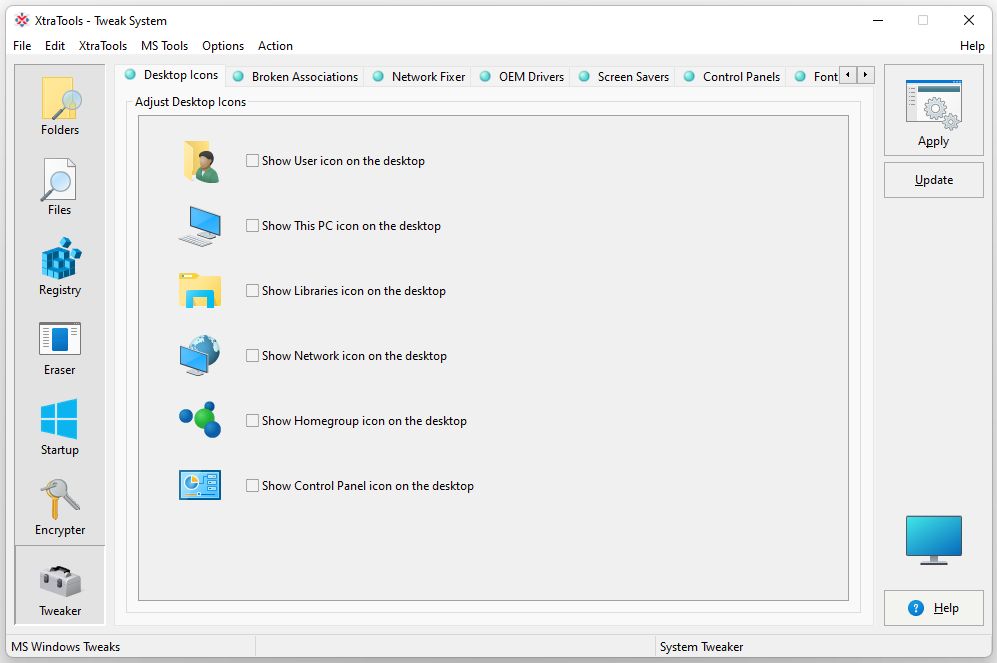Screen dimensions: 997x663
Task: Enable Show Control Panel icon checkbox
Action: click(252, 486)
